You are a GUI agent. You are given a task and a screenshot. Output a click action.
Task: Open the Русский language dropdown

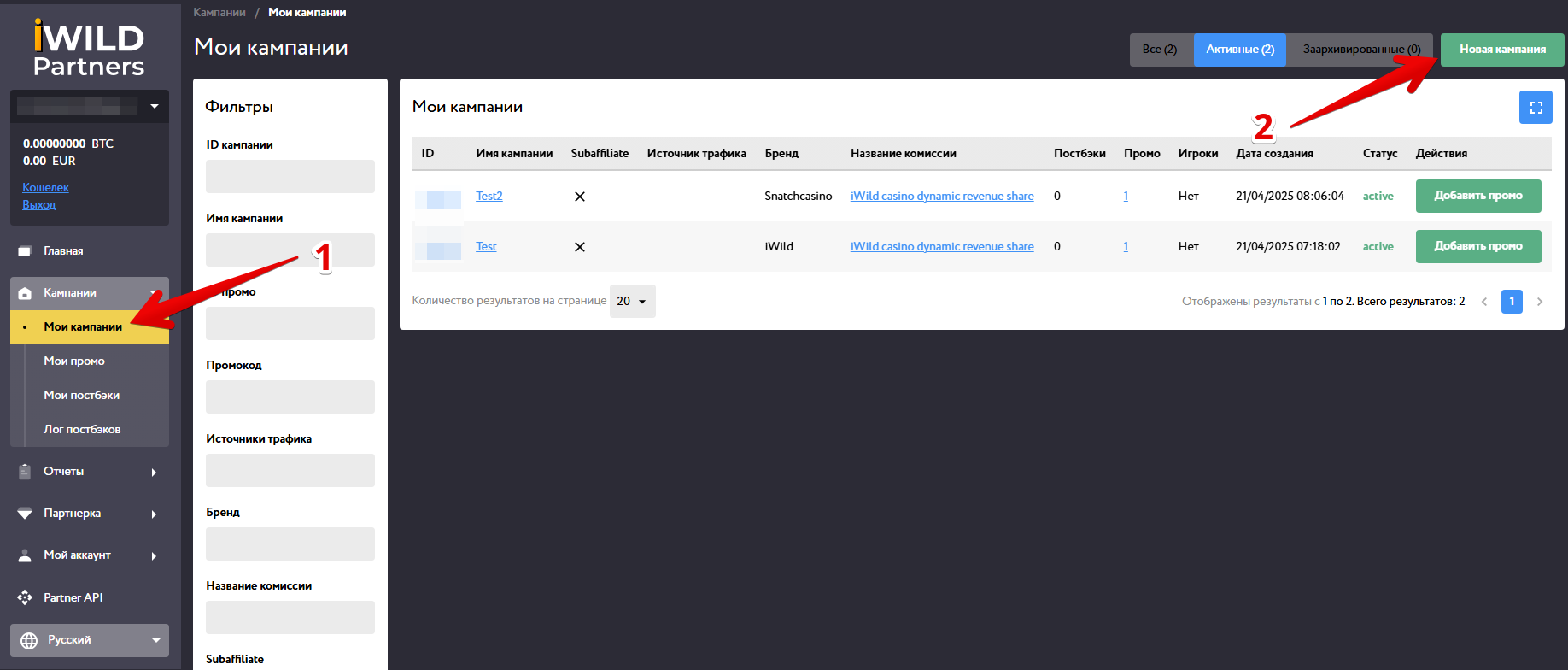(90, 640)
